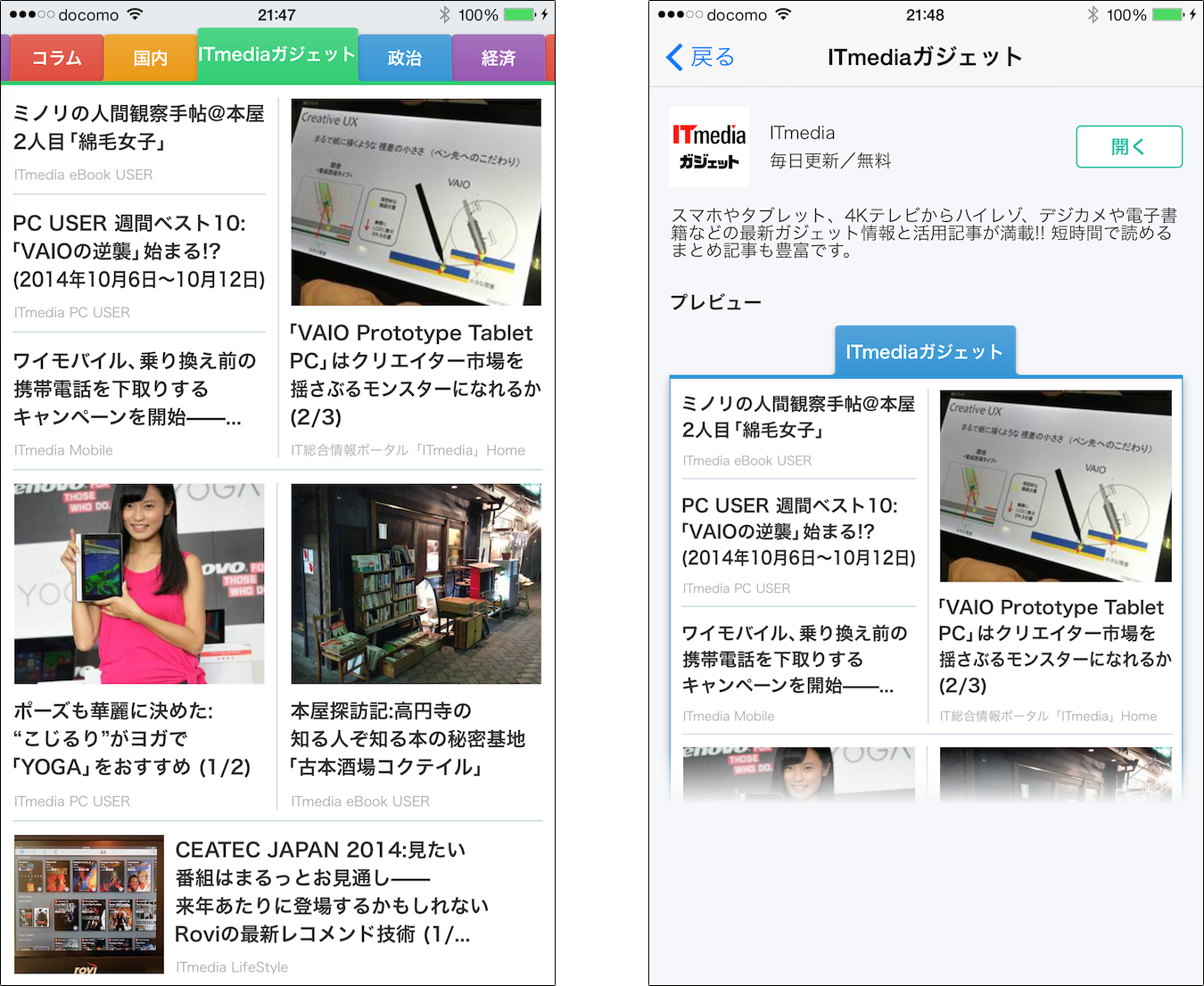Tap preview VAIO Creative UX photo
This screenshot has height=986, width=1204.
pyautogui.click(x=1056, y=486)
